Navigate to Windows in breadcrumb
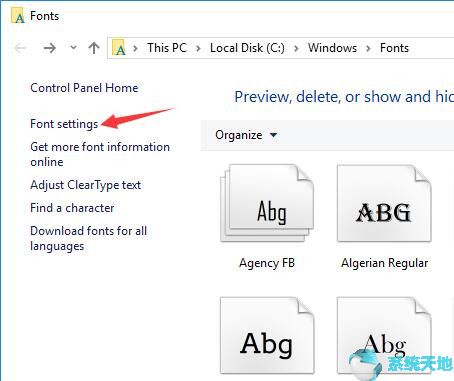This screenshot has width=454, height=381. (332, 48)
